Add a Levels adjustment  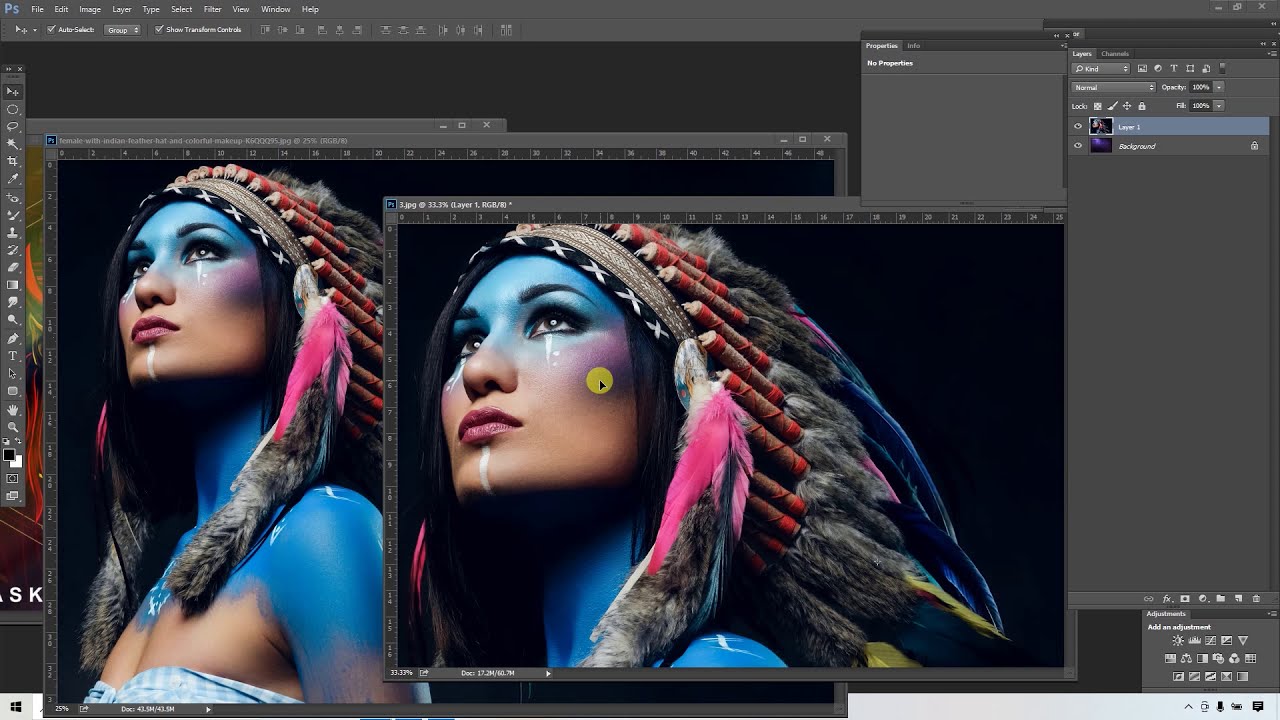1194,640
